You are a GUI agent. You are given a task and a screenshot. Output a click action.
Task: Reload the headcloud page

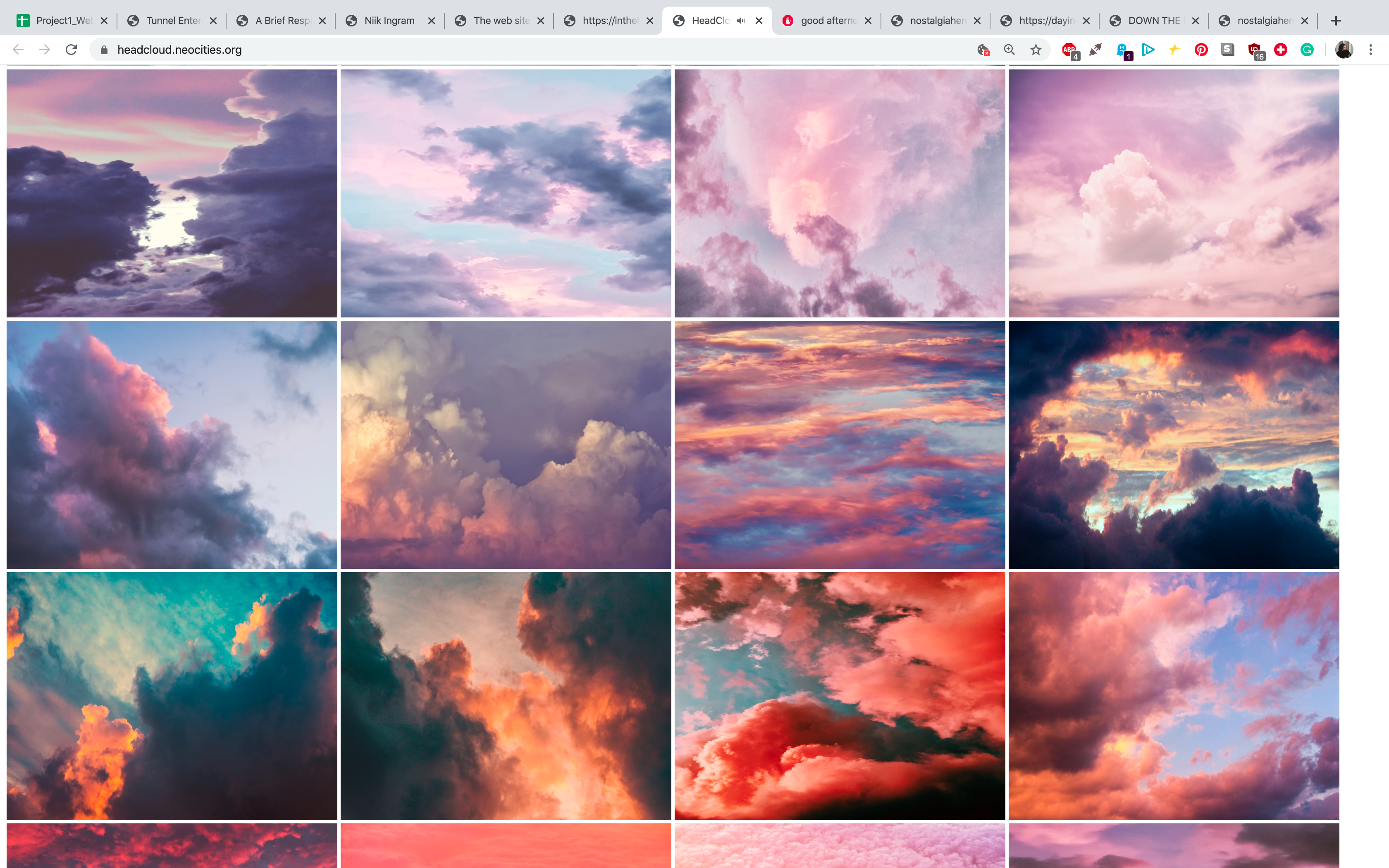(x=71, y=50)
